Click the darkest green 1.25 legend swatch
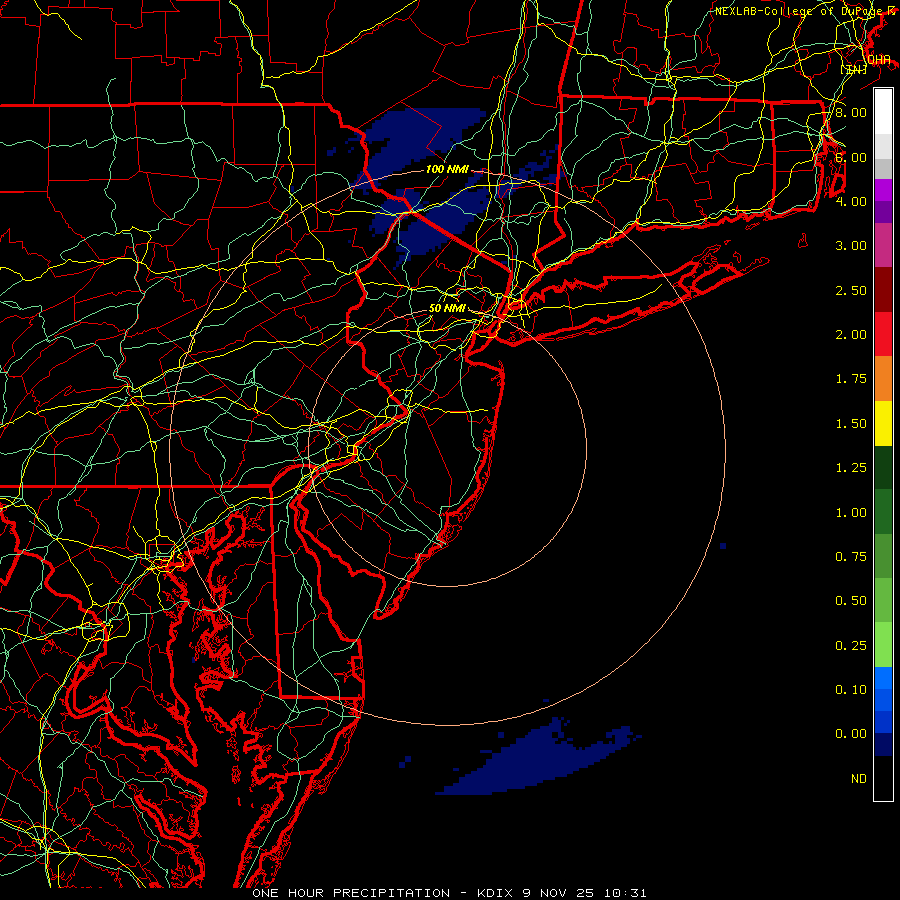 tap(883, 468)
